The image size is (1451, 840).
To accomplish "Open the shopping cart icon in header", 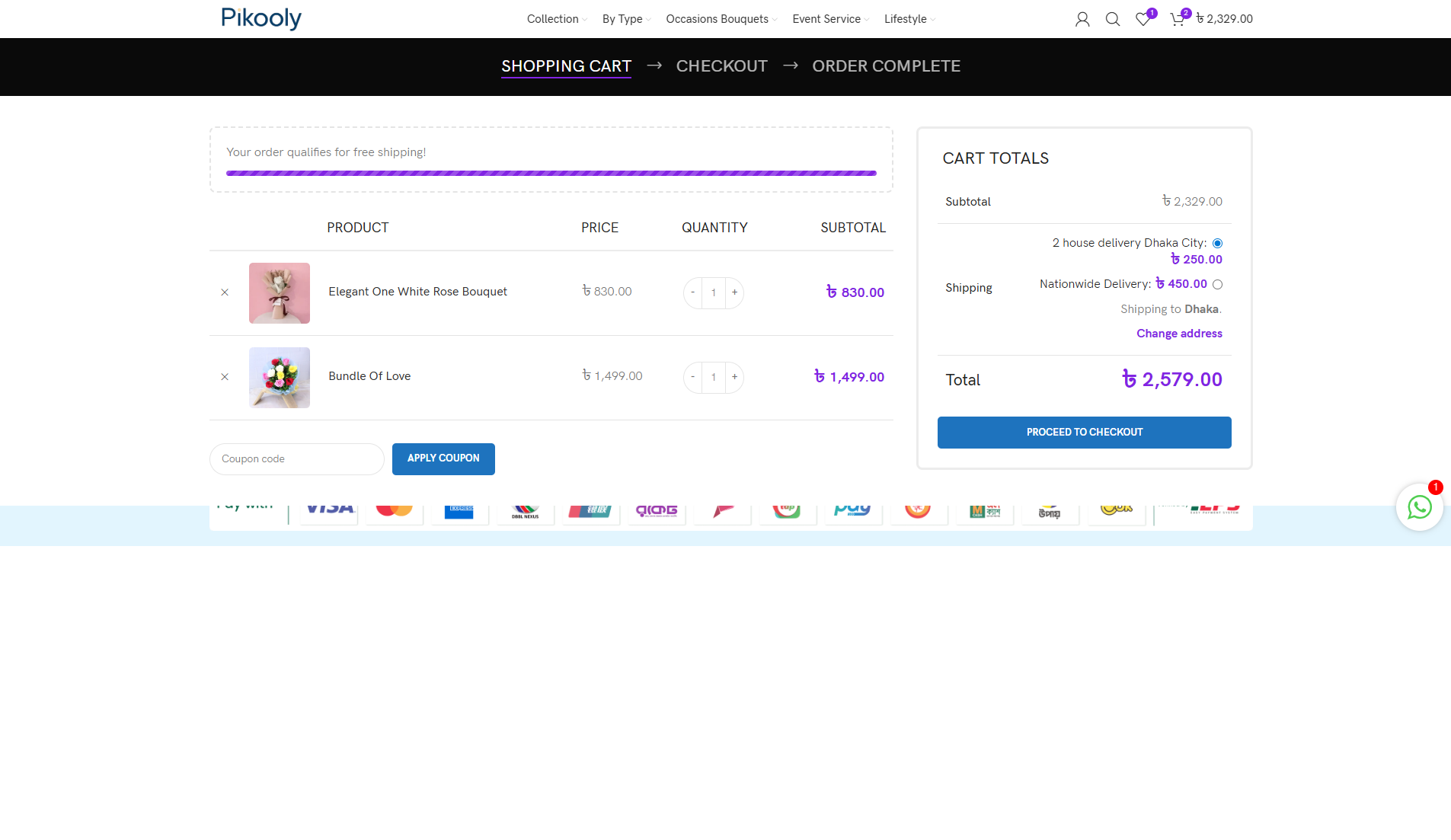I will 1178,19.
